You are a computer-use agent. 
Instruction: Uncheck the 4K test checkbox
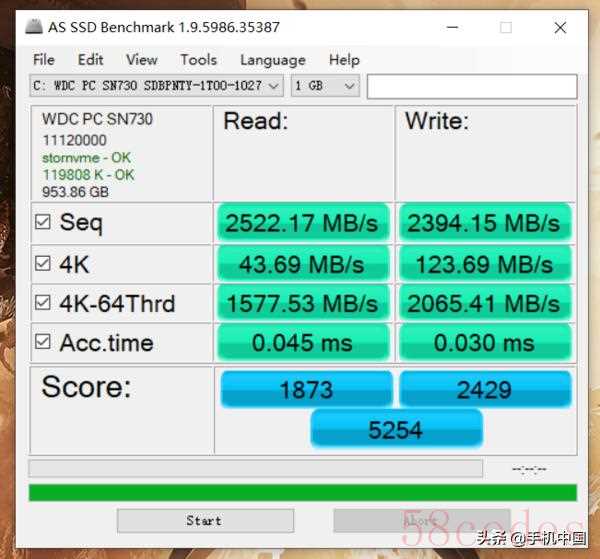point(42,264)
